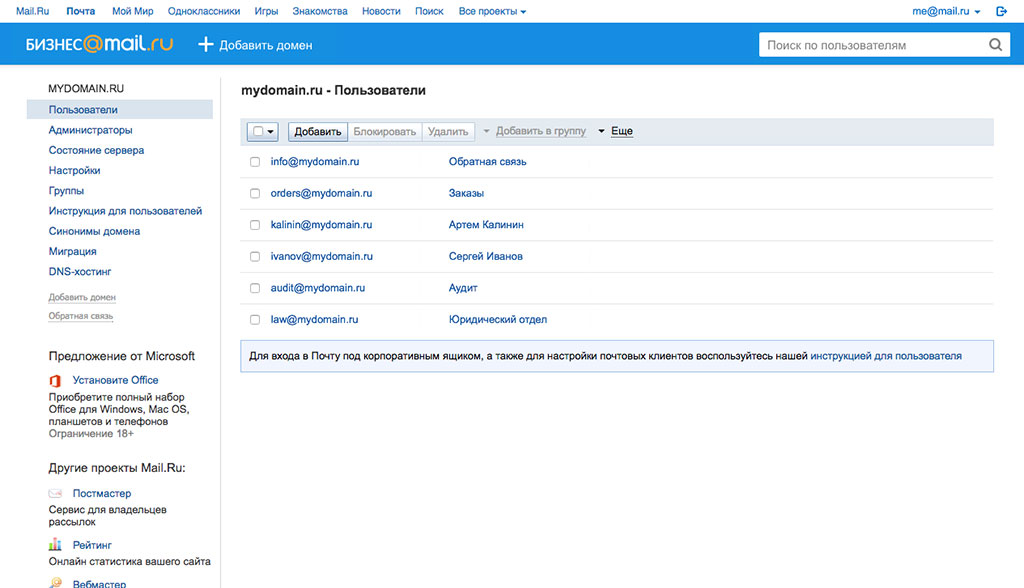Tick the checkbox for kalinin@mydomain.ru

(255, 225)
